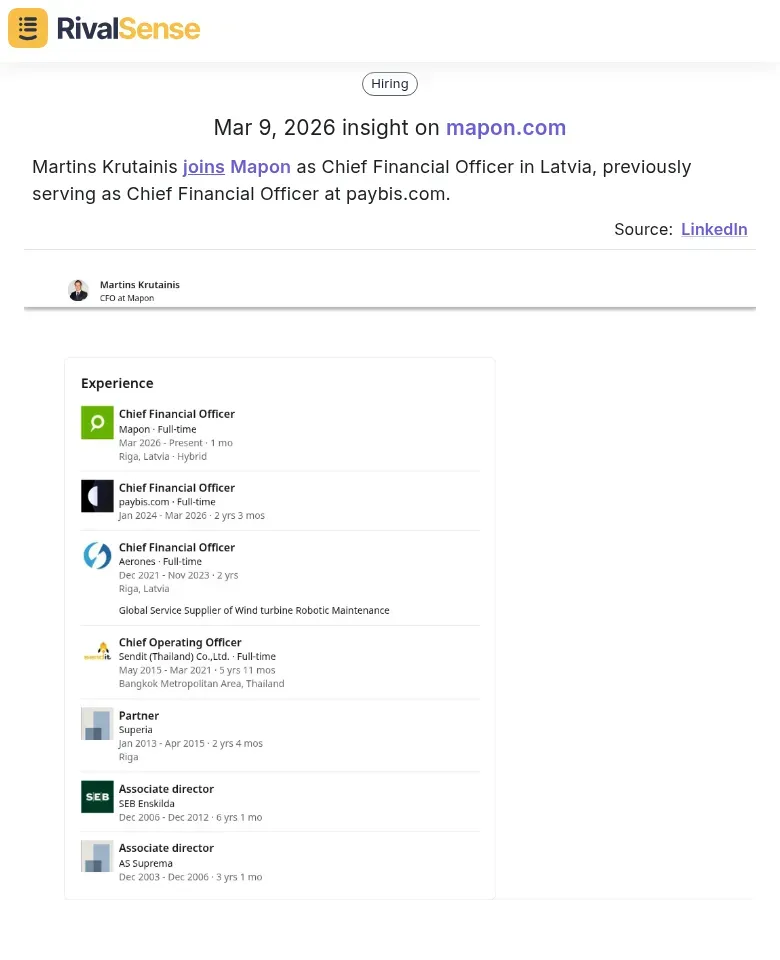Viewport: 780px width, 960px height.
Task: Click the paybis.com company logo
Action: pyautogui.click(x=96, y=496)
